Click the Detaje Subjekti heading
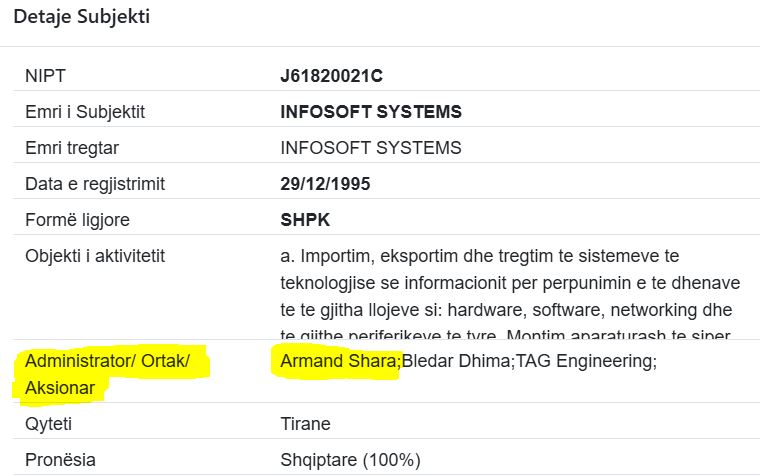Viewport: 760px width, 476px height. point(82,17)
